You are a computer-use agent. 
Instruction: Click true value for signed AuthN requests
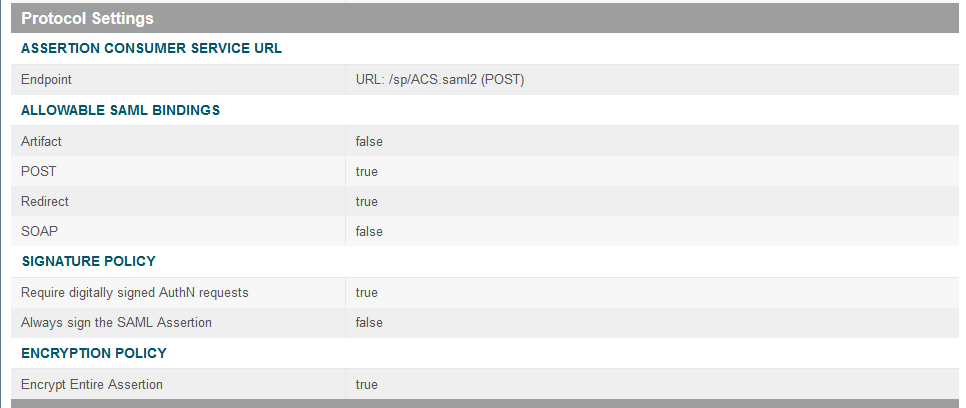tap(367, 292)
